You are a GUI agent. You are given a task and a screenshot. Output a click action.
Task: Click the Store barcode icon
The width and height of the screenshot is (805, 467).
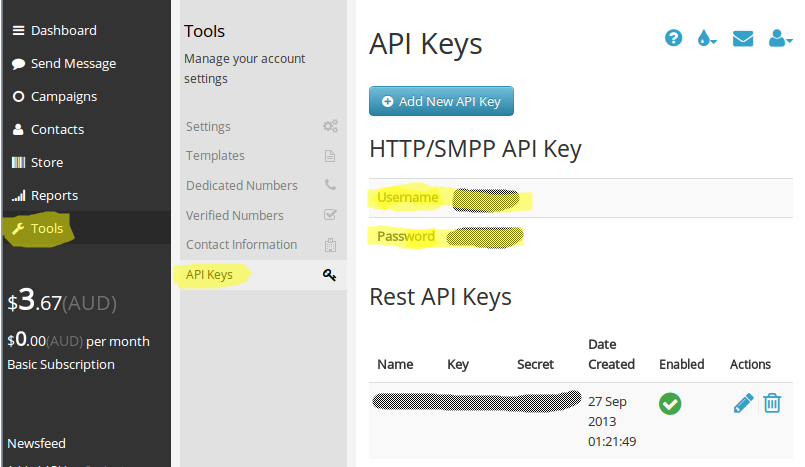[18, 162]
